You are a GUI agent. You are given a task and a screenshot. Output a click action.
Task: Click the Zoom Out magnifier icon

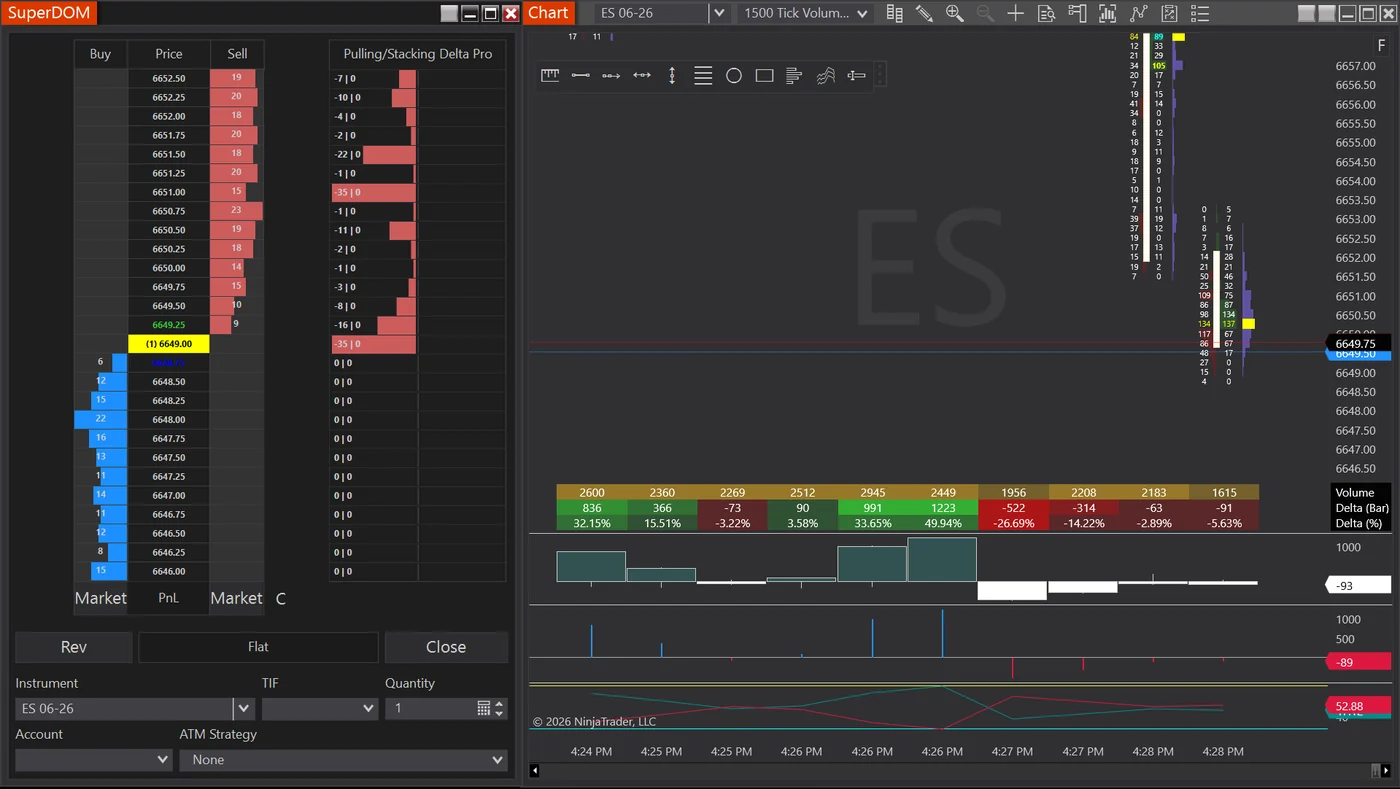[x=985, y=13]
